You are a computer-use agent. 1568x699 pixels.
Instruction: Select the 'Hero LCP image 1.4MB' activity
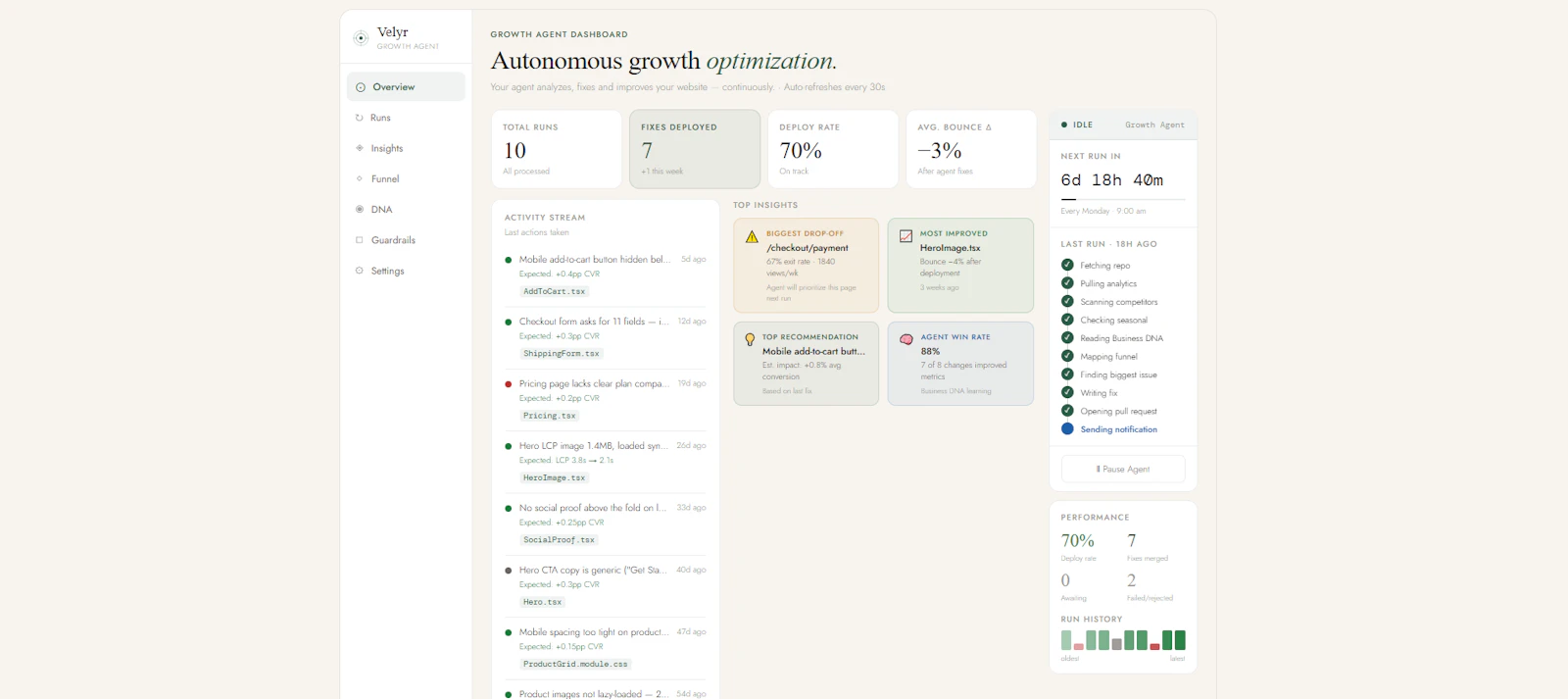pos(605,462)
